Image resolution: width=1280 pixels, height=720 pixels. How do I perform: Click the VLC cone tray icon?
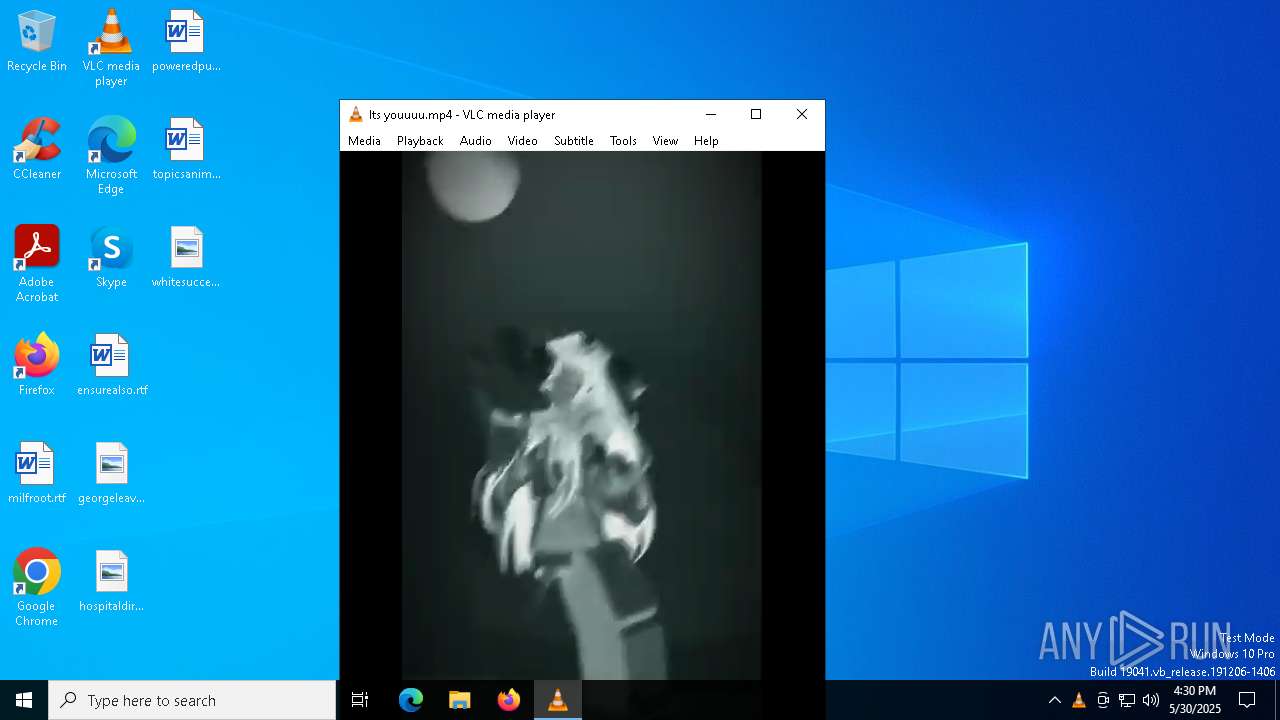[x=1079, y=700]
